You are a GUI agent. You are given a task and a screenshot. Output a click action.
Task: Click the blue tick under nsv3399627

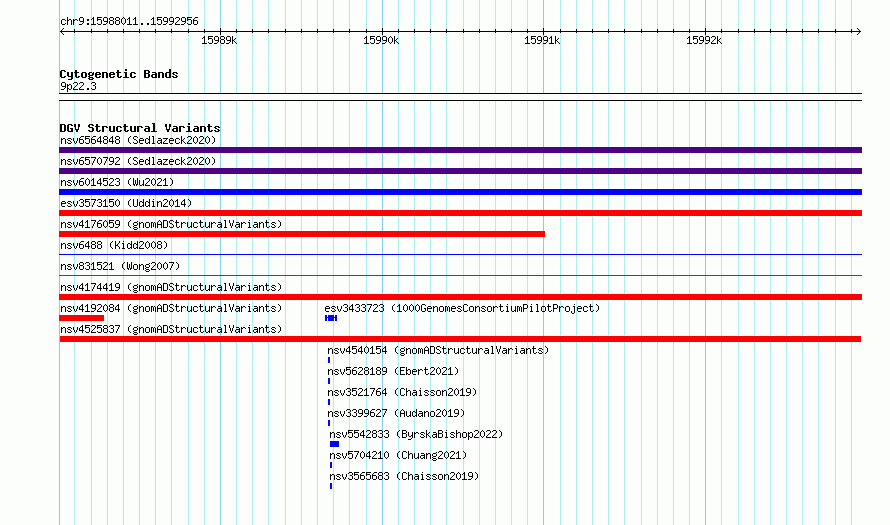point(329,423)
